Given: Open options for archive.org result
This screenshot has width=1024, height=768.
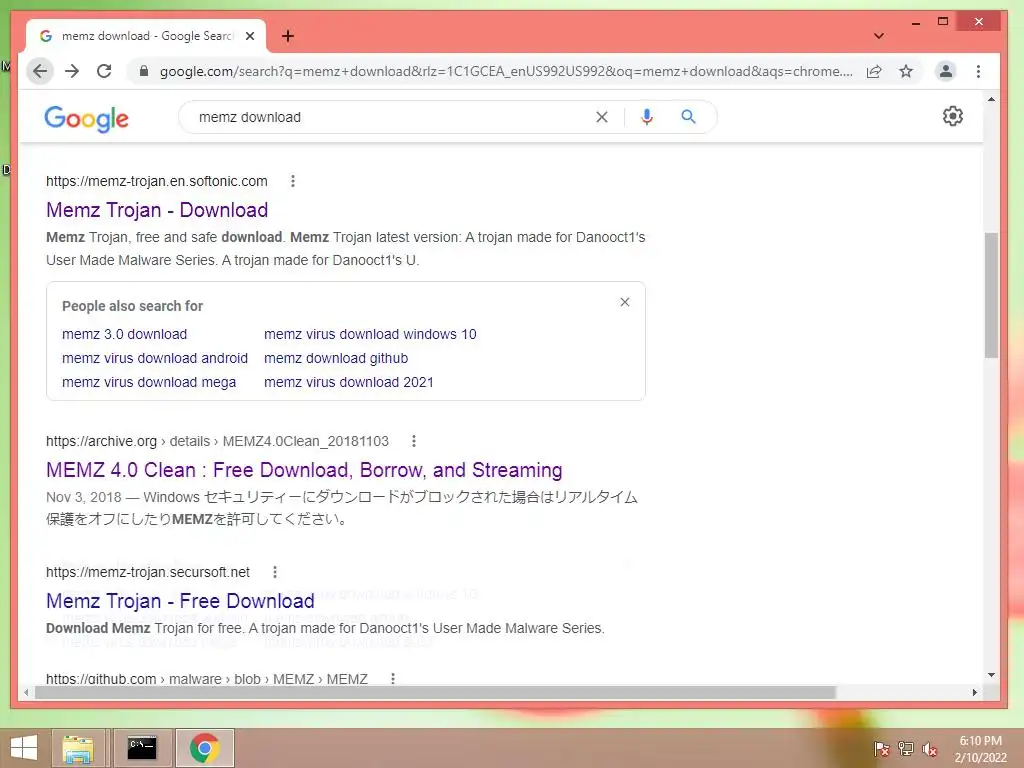Looking at the screenshot, I should click(413, 441).
